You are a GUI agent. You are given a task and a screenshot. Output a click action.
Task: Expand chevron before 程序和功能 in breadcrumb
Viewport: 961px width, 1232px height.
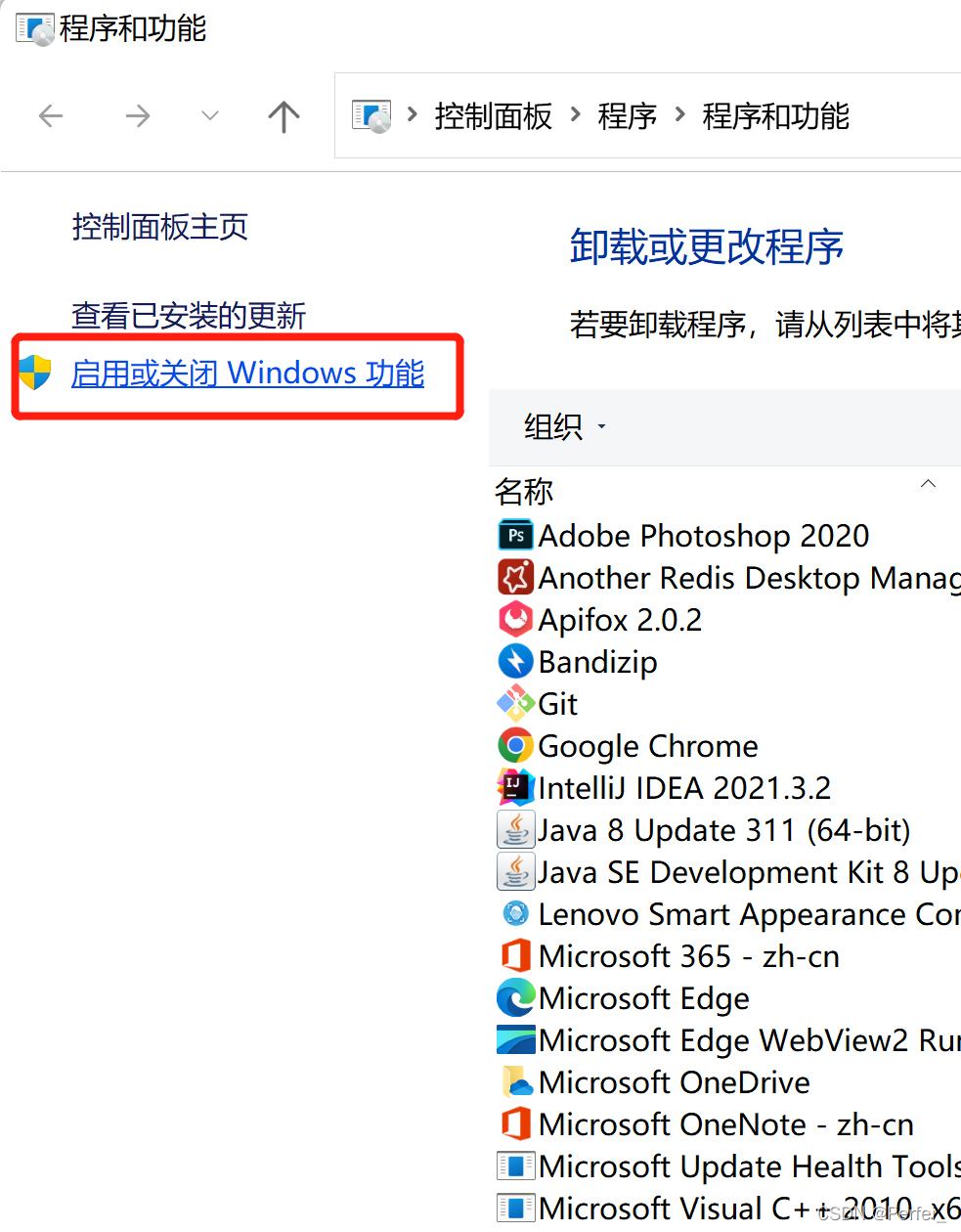[680, 115]
